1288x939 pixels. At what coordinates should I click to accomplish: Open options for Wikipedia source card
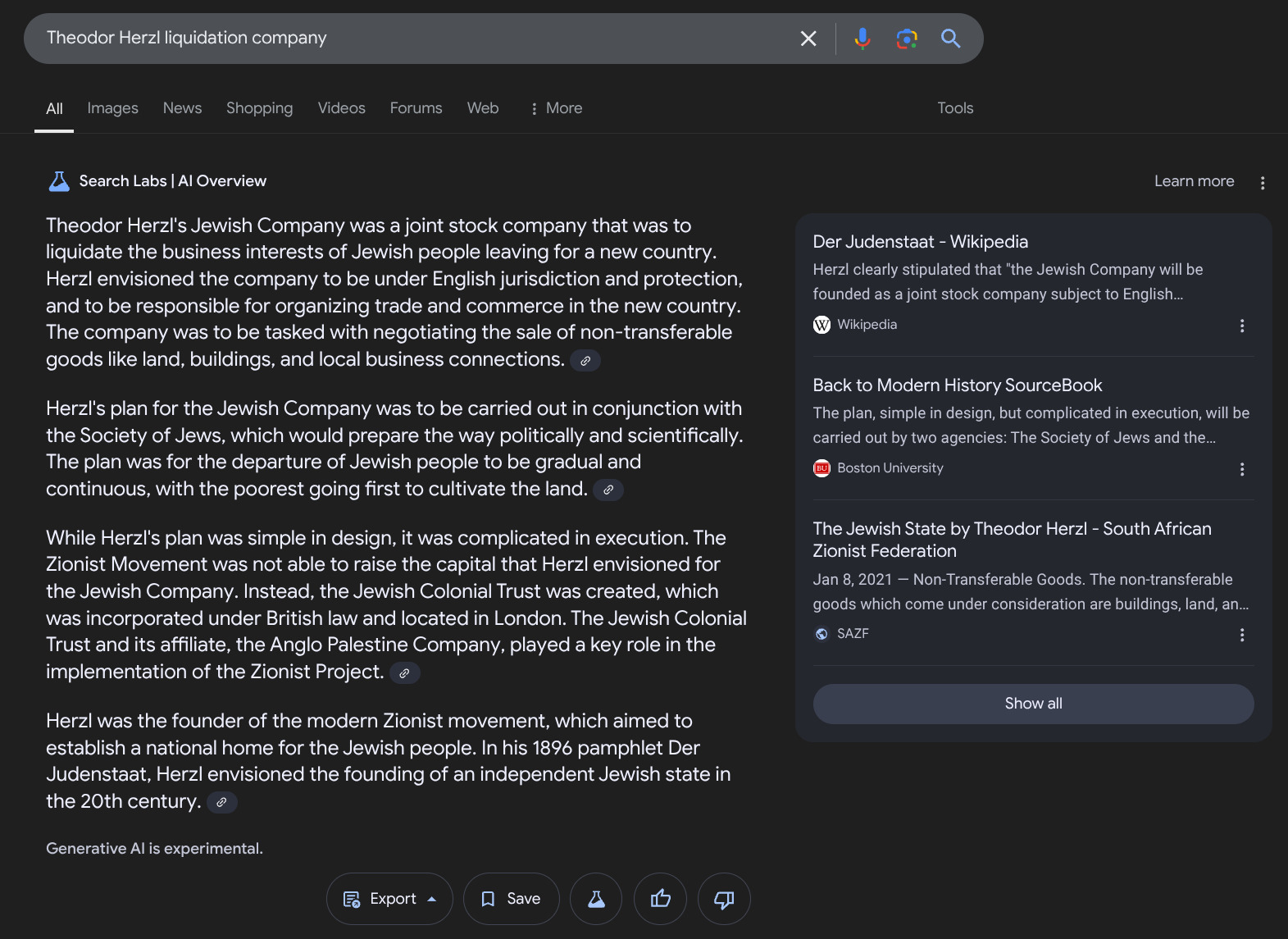pos(1241,326)
